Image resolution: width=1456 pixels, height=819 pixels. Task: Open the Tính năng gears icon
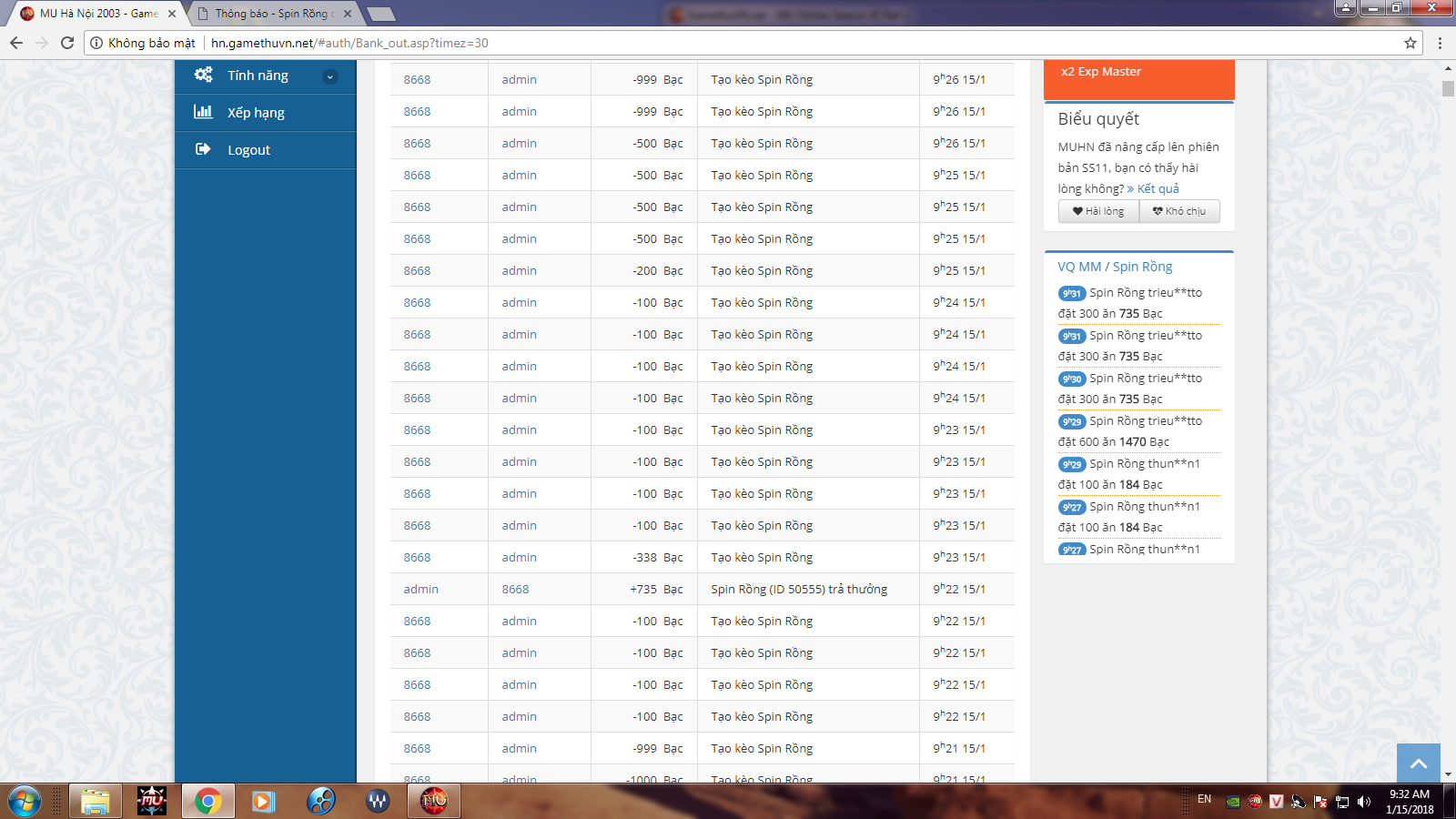pyautogui.click(x=204, y=75)
